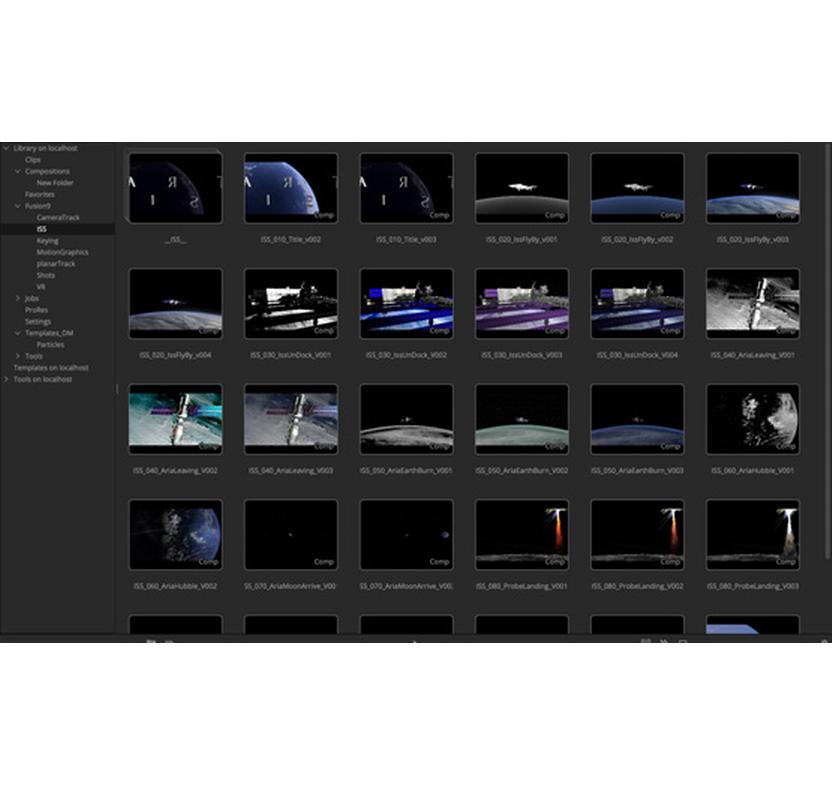832x785 pixels.
Task: Choose the ISS_020_IssFlyBy_v004 comp thumbnail
Action: pyautogui.click(x=176, y=304)
